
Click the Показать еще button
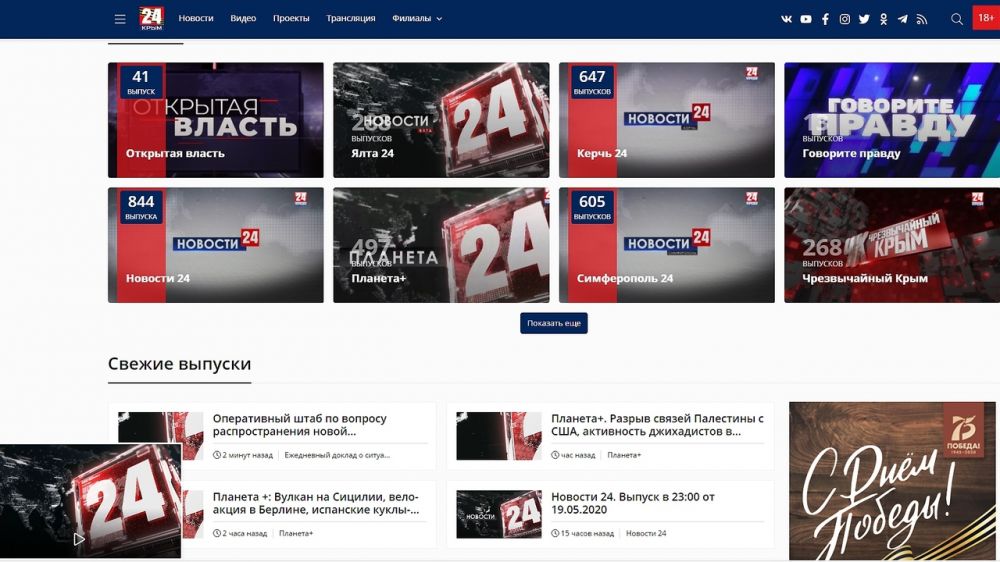click(553, 323)
